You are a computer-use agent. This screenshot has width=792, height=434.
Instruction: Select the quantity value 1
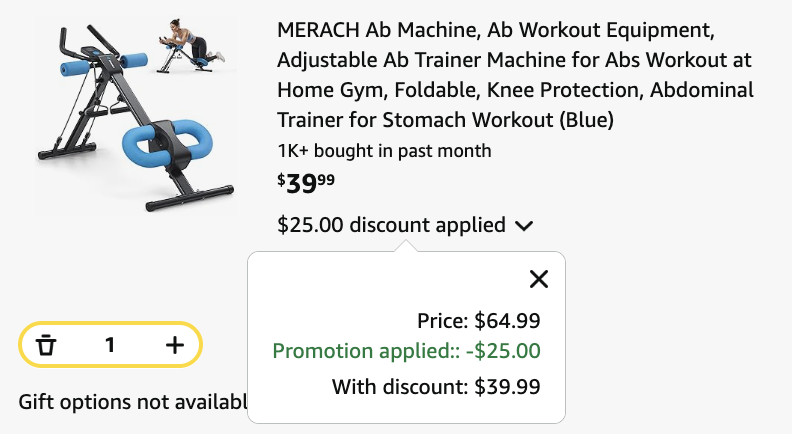tap(110, 345)
